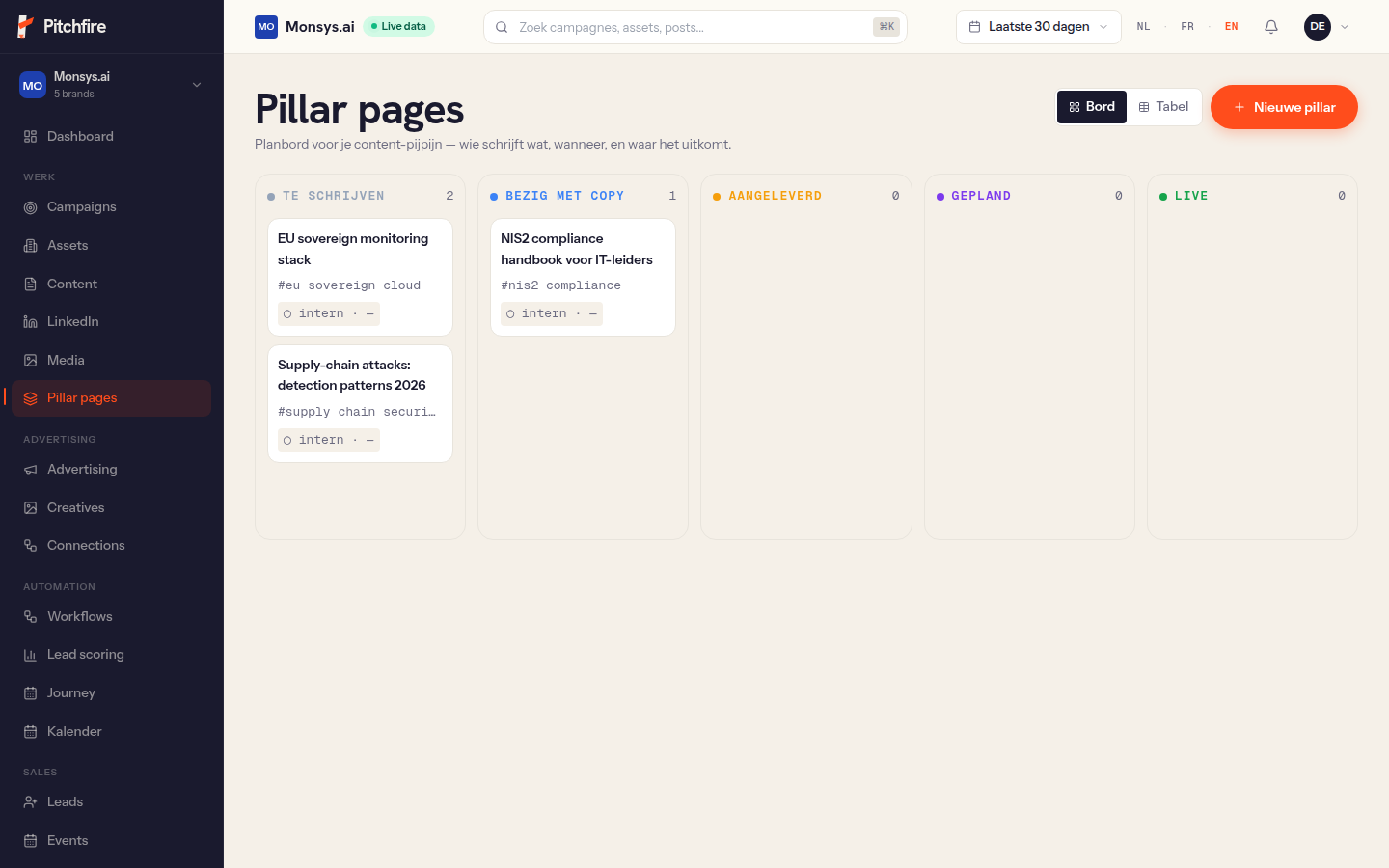The height and width of the screenshot is (868, 1389).
Task: Expand the Monsys.ai workspace switcher chevron
Action: point(197,85)
